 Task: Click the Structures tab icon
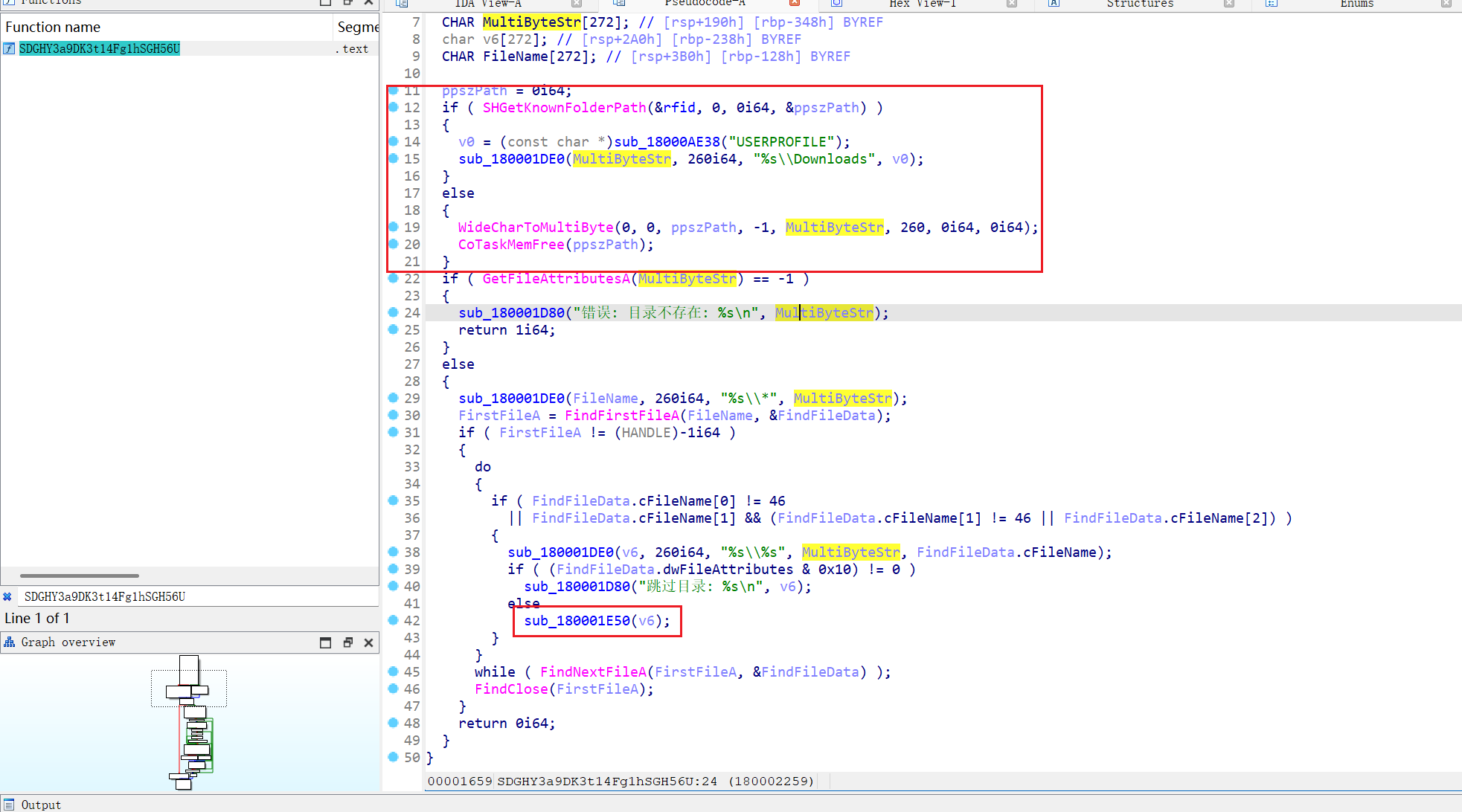coord(1054,4)
